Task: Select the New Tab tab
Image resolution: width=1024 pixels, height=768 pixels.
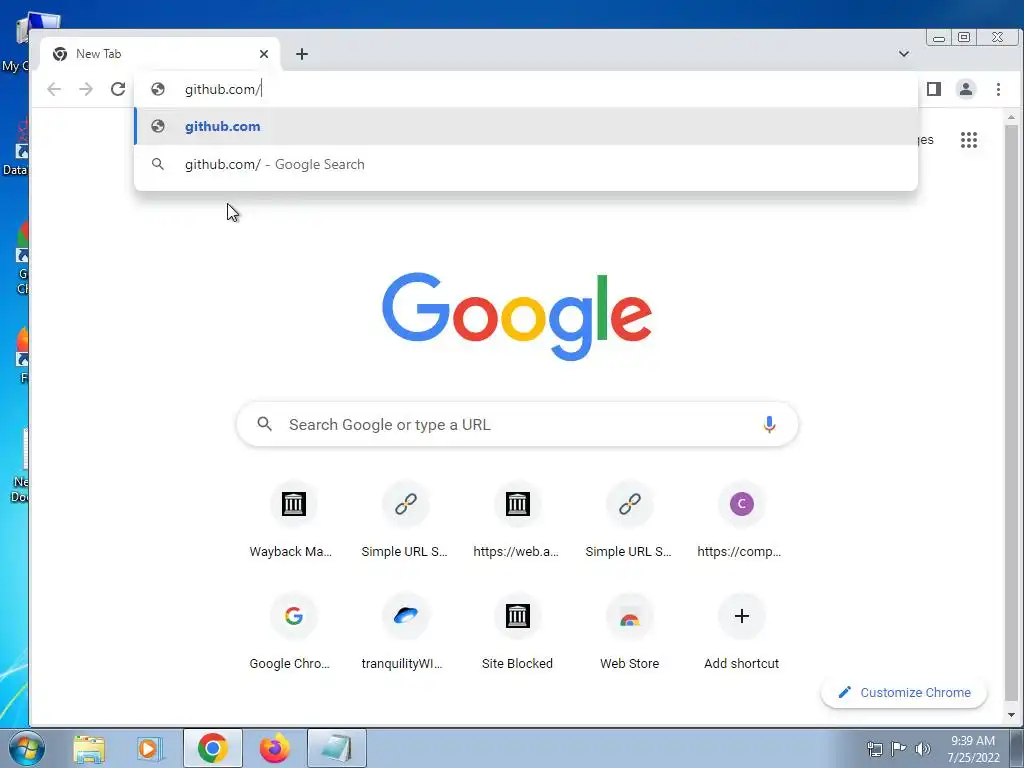Action: [x=160, y=54]
